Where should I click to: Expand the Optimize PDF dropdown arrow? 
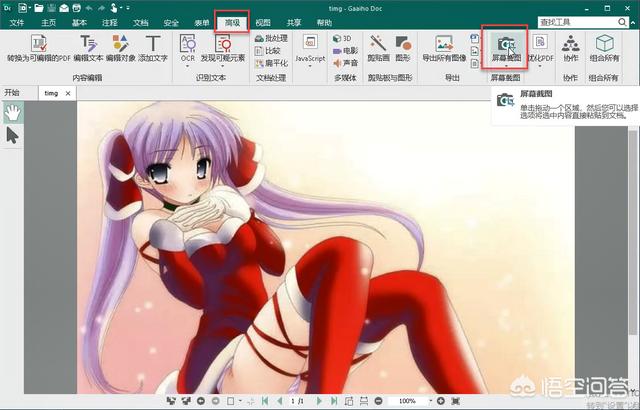540,66
